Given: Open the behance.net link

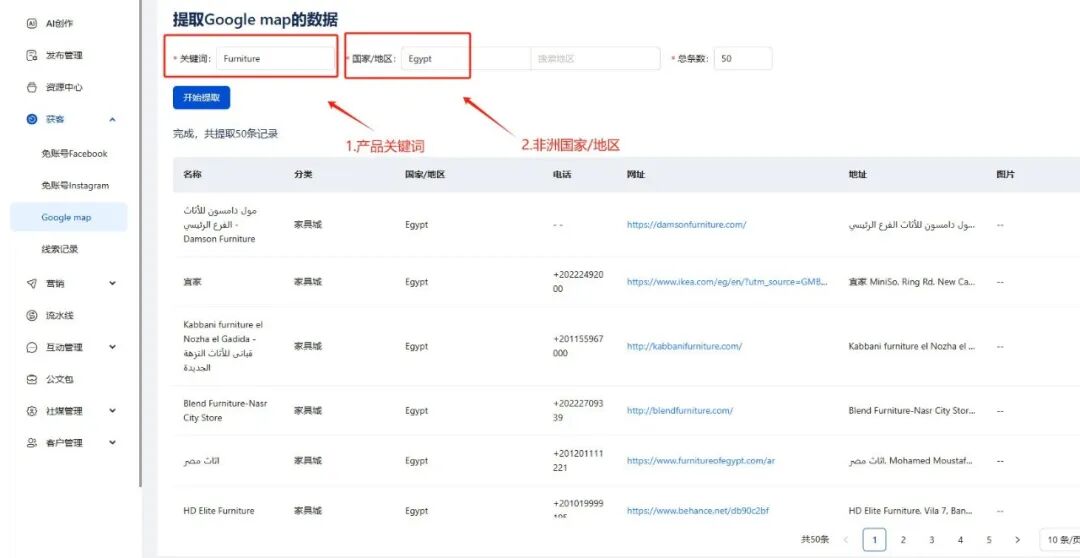Looking at the screenshot, I should coord(698,510).
